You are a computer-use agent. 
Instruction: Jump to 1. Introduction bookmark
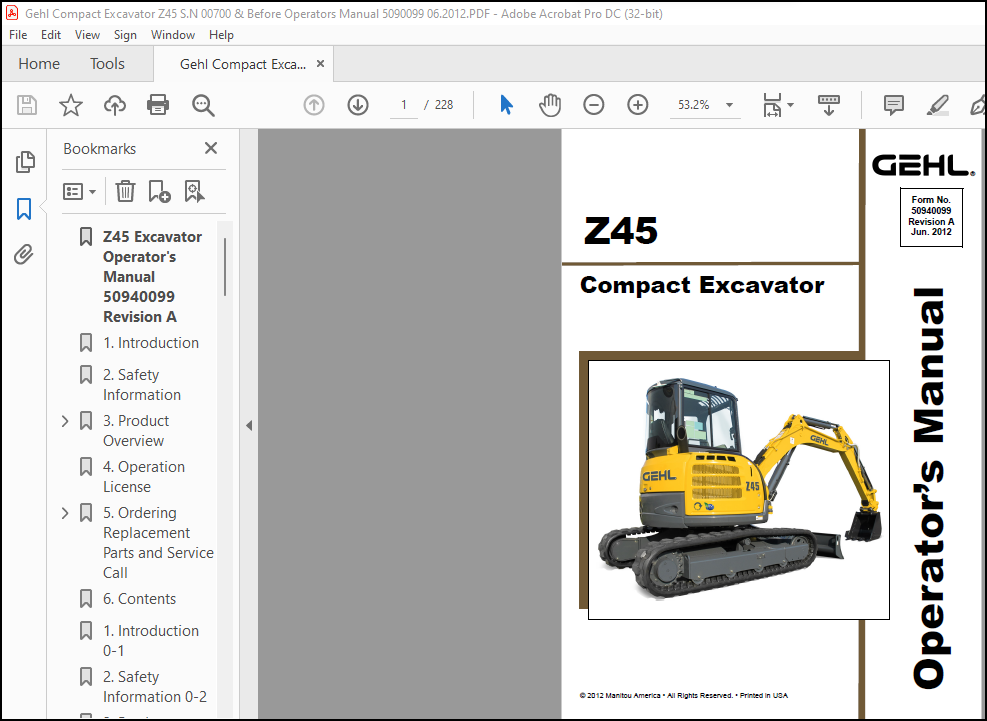[x=151, y=343]
